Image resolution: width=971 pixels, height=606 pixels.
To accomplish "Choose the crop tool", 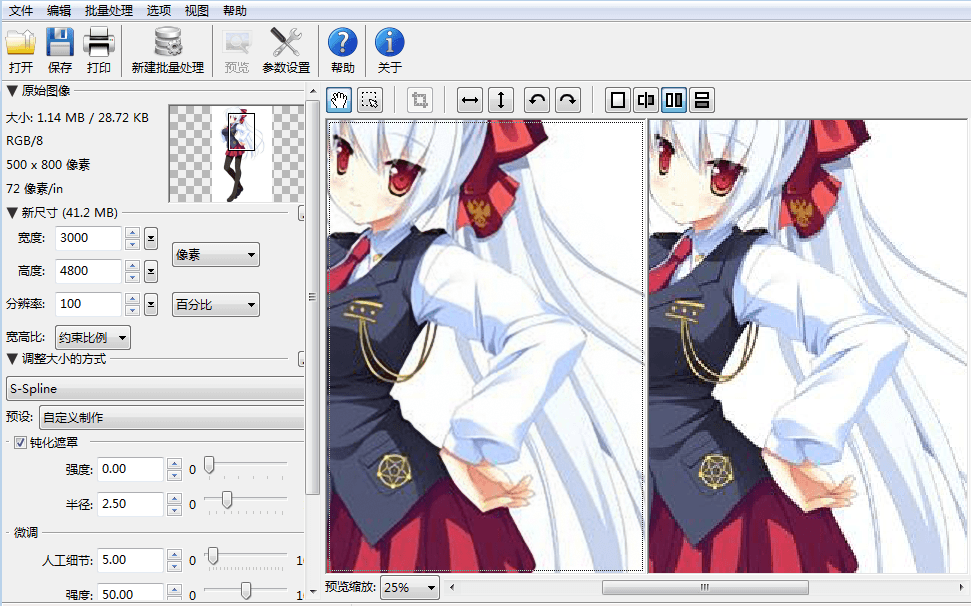I will [x=420, y=100].
